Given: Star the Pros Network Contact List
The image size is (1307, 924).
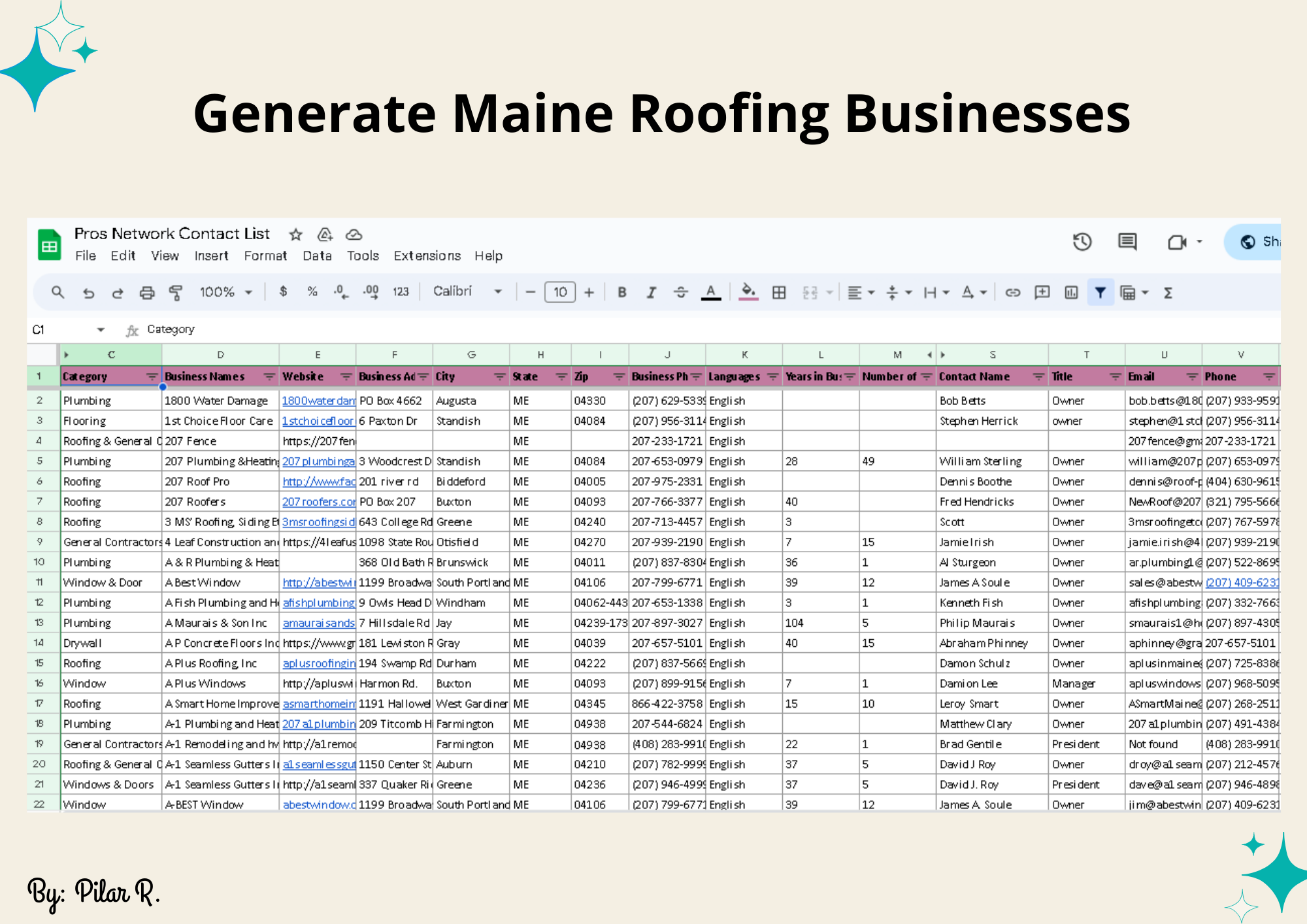Looking at the screenshot, I should (x=296, y=234).
